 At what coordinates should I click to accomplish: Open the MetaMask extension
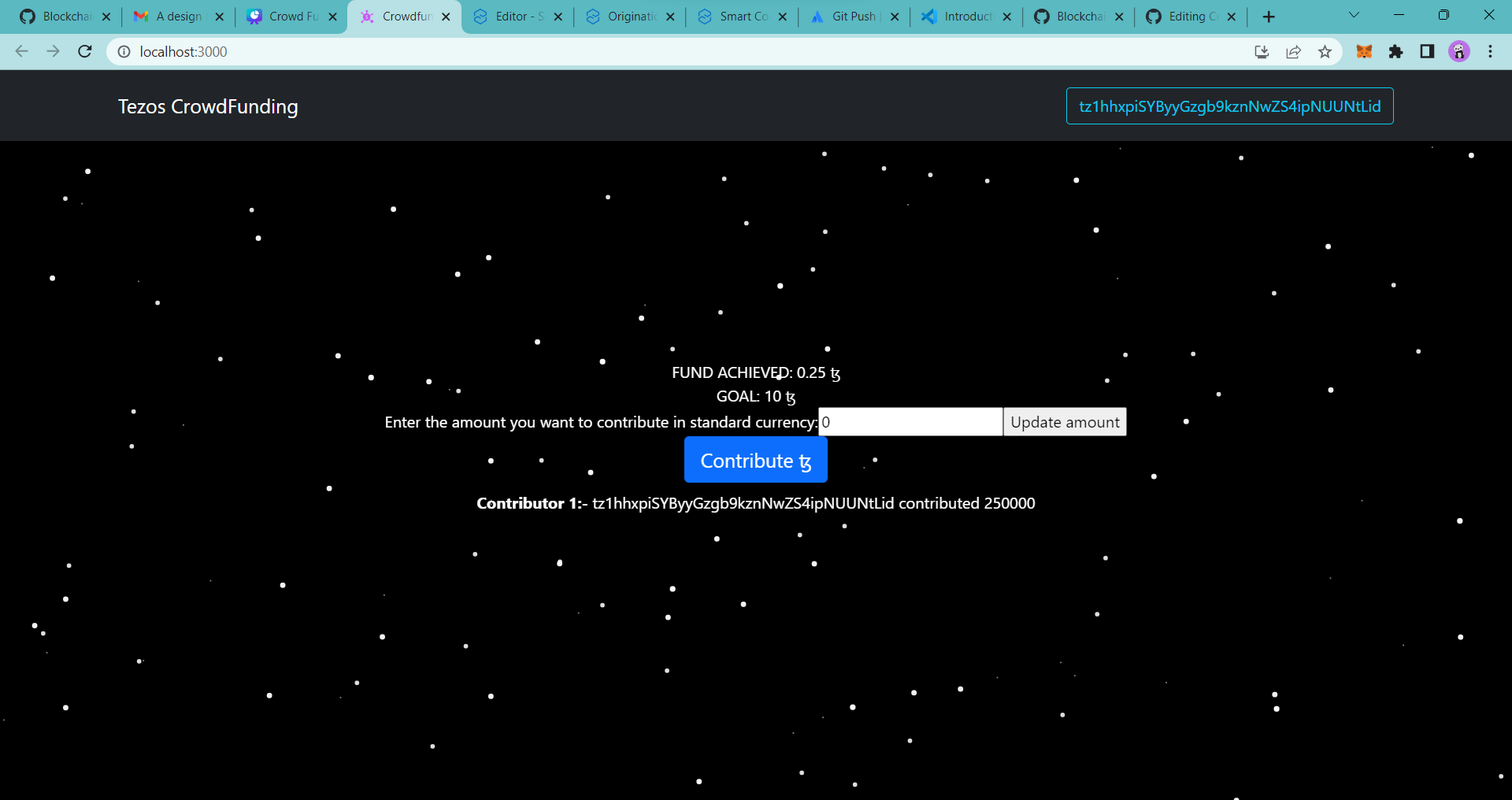(x=1365, y=51)
